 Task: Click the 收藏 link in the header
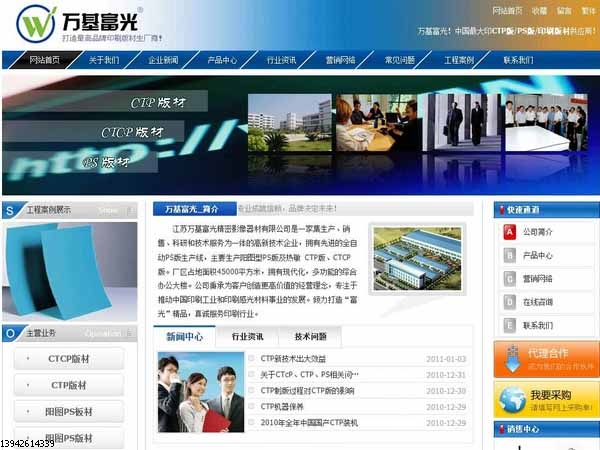[x=539, y=11]
